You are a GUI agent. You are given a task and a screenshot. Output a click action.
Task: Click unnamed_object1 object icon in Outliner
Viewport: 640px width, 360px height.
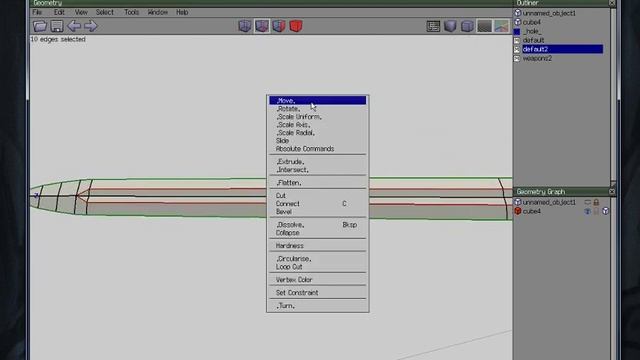point(518,13)
